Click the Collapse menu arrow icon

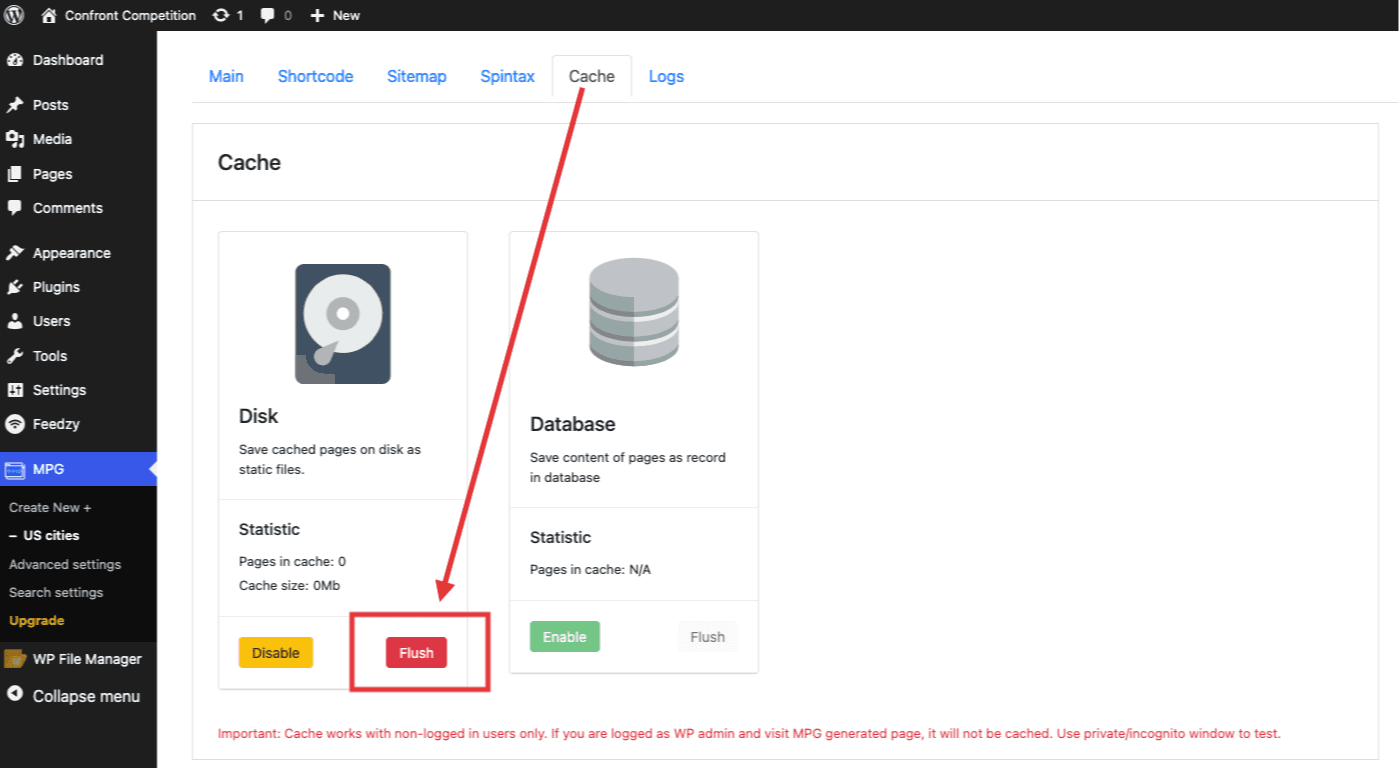[x=15, y=695]
